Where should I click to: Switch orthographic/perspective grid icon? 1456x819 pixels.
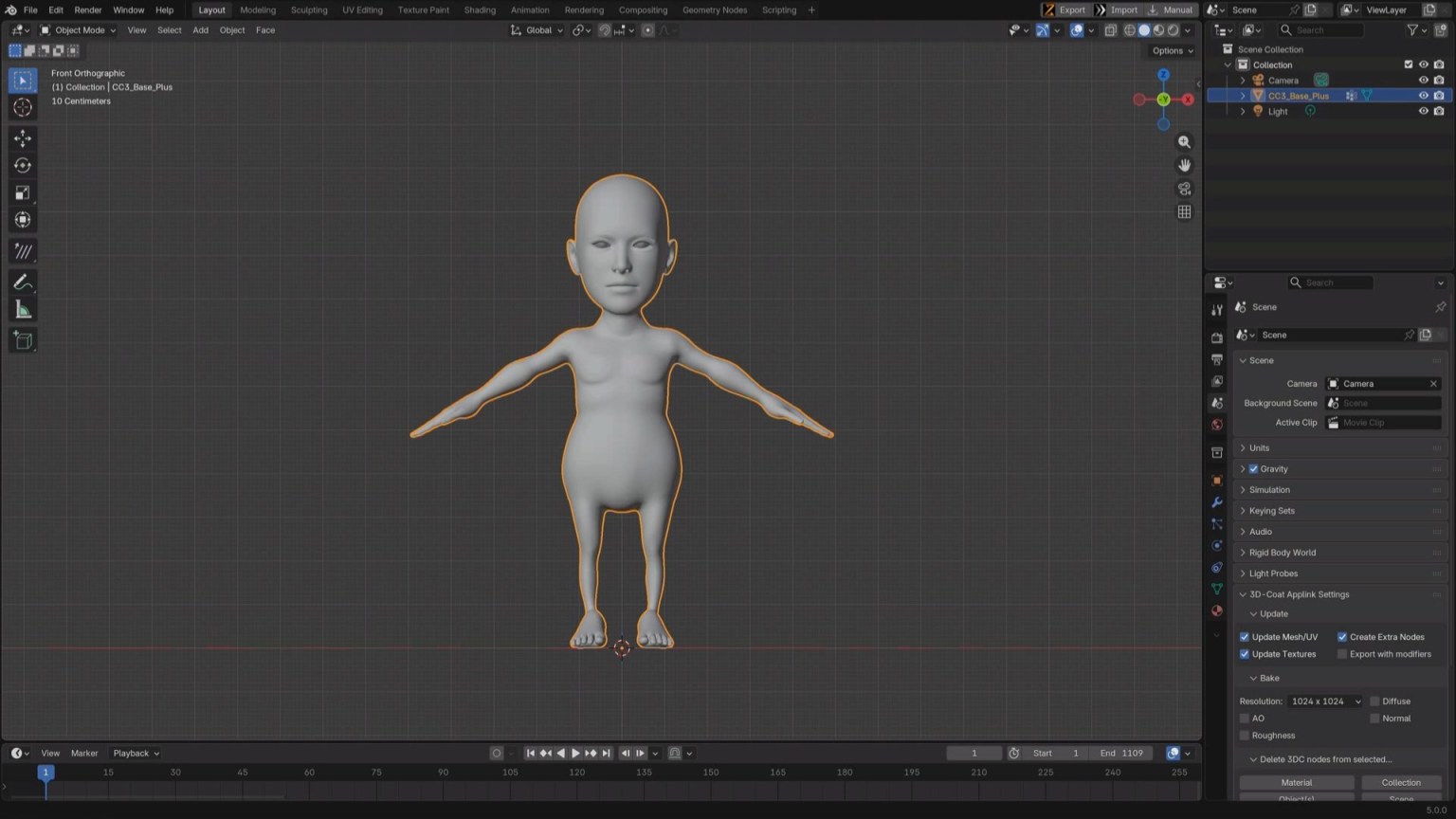point(1184,211)
